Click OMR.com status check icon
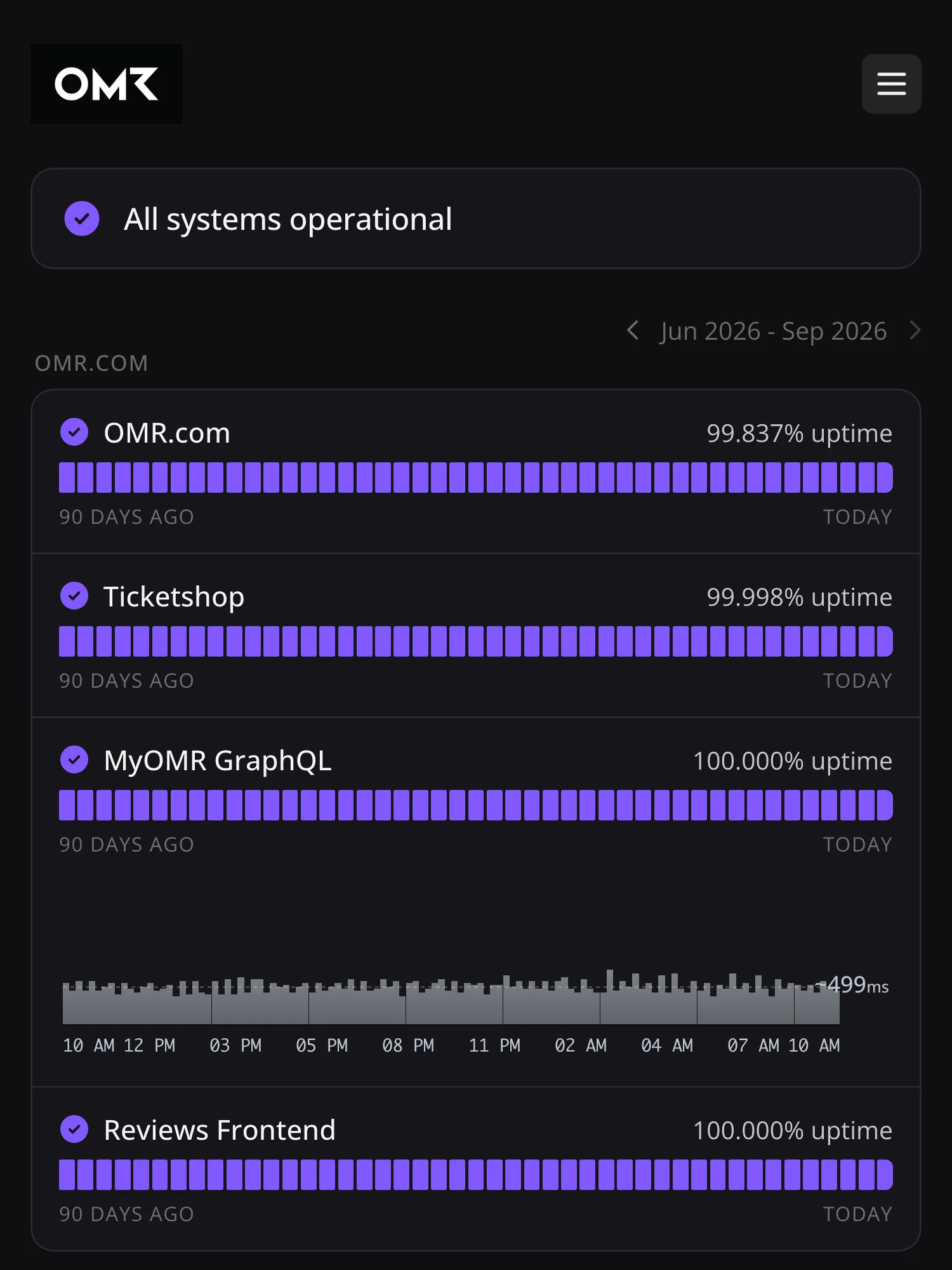 point(74,432)
